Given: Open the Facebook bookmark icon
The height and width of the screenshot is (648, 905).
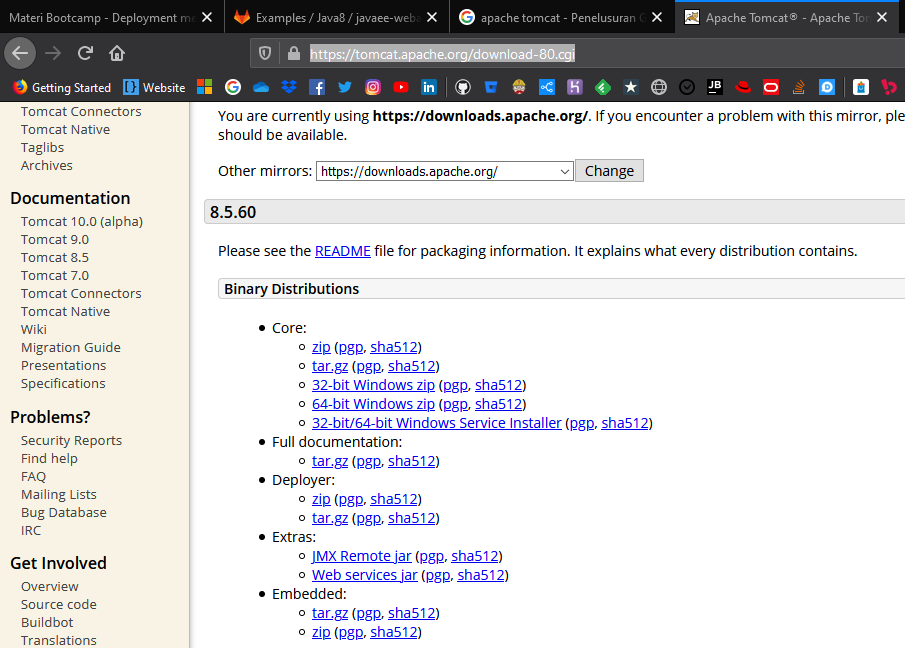Looking at the screenshot, I should 317,87.
